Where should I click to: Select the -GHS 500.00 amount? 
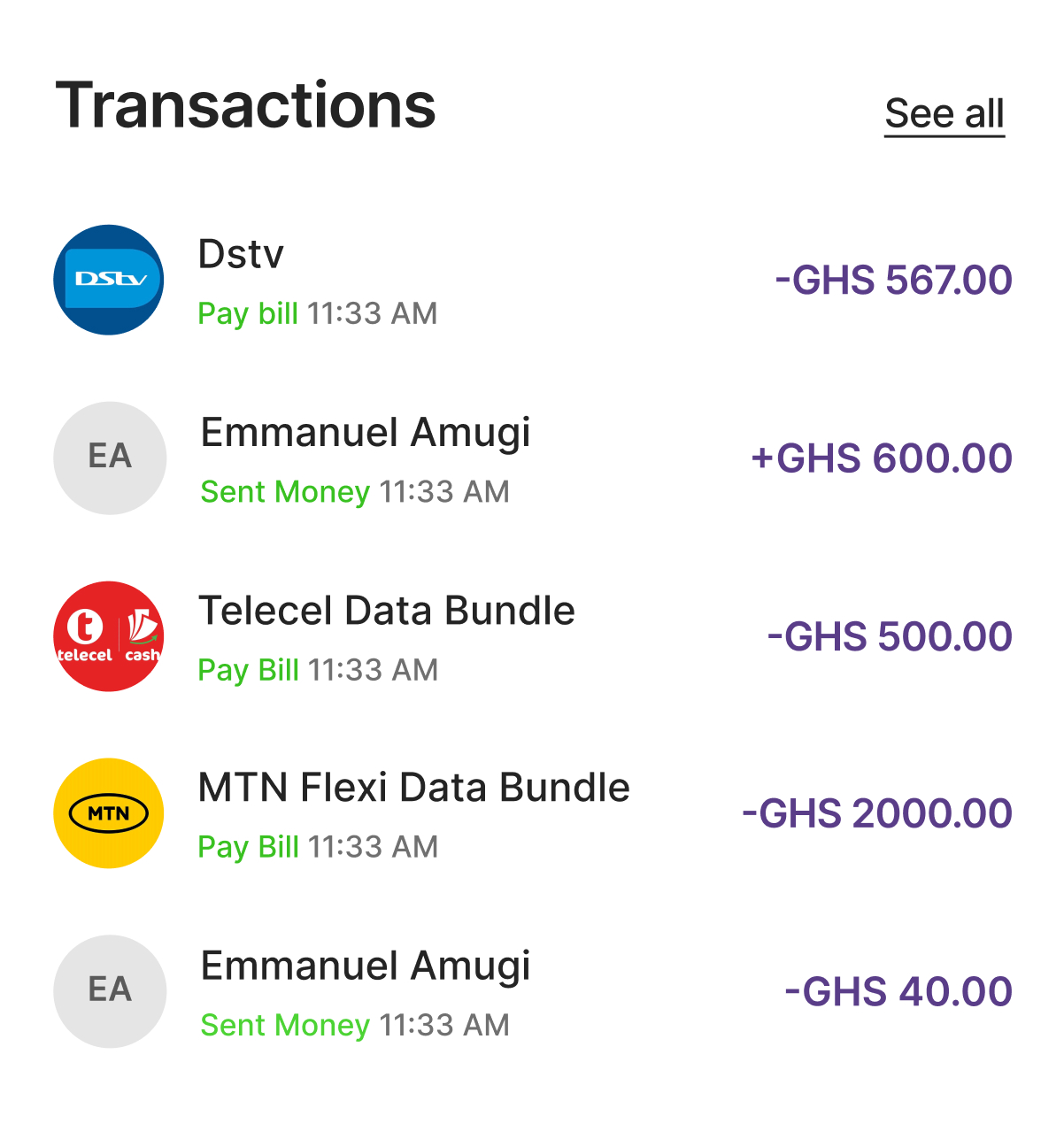890,637
